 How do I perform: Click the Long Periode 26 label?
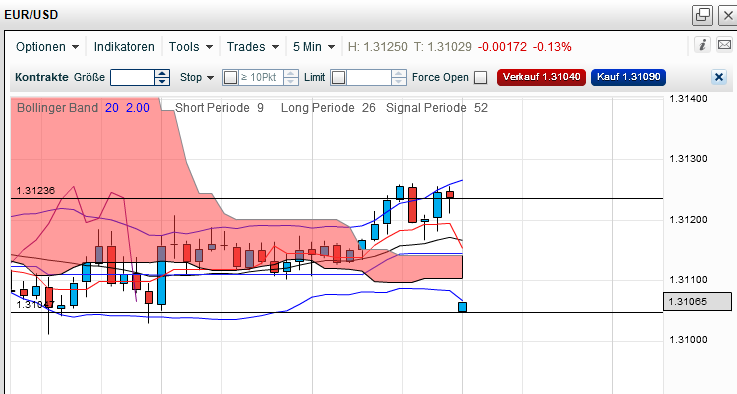point(328,108)
